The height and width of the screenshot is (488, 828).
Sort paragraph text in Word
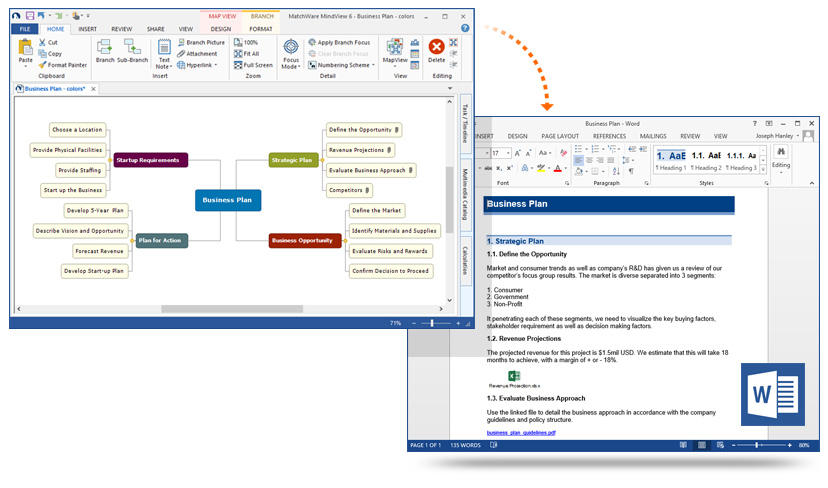[616, 171]
